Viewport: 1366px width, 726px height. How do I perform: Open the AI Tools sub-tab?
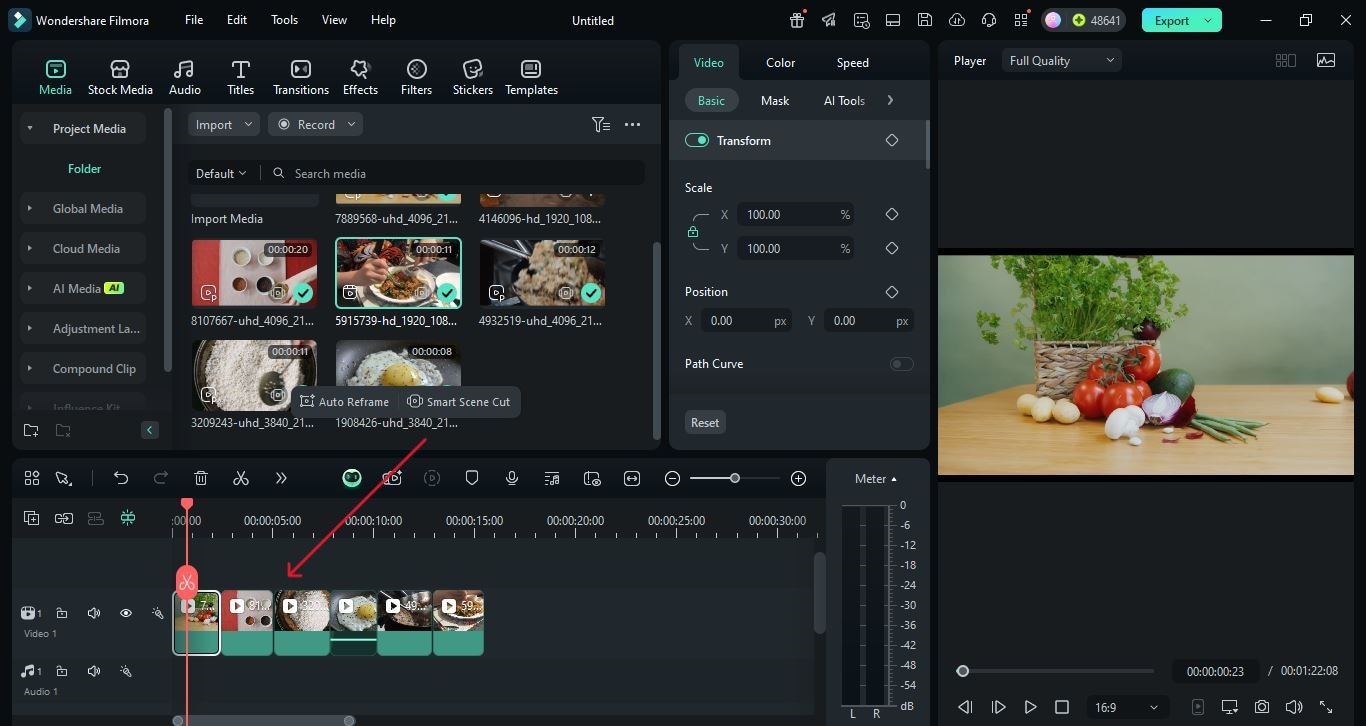tap(844, 101)
